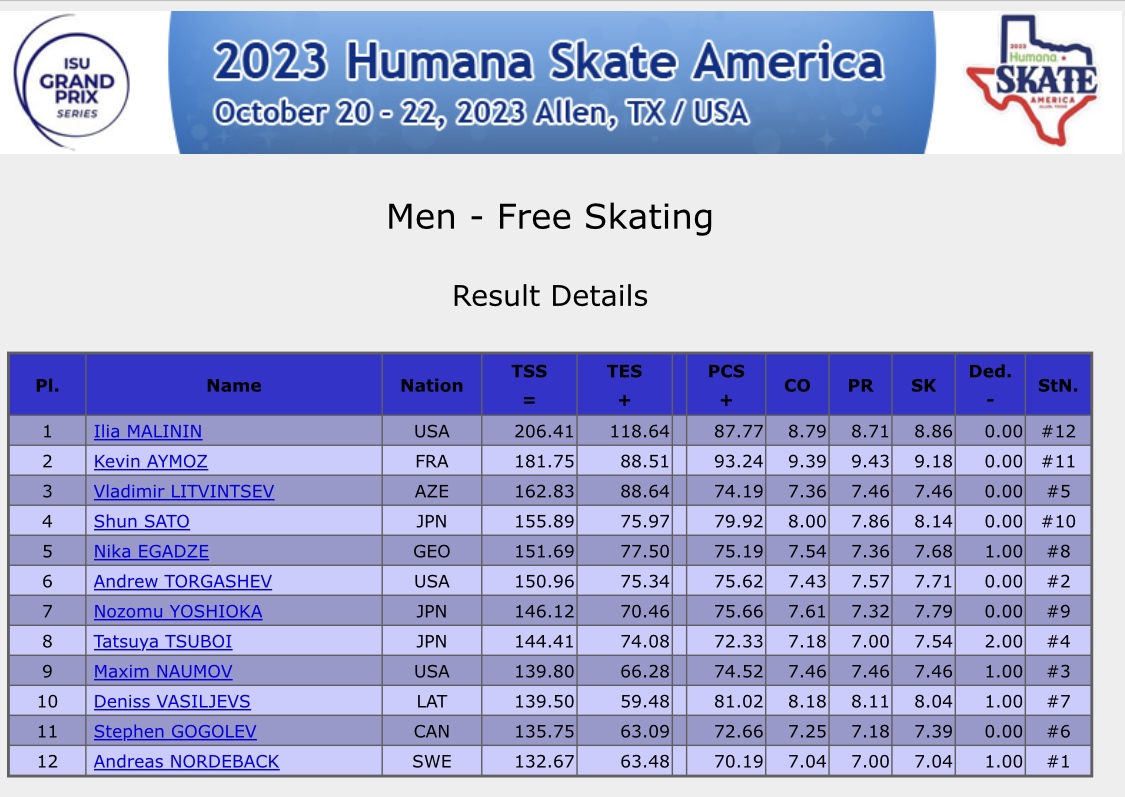Open Kevin AYMOZ's scoring link
Viewport: 1125px width, 797px height.
click(151, 461)
